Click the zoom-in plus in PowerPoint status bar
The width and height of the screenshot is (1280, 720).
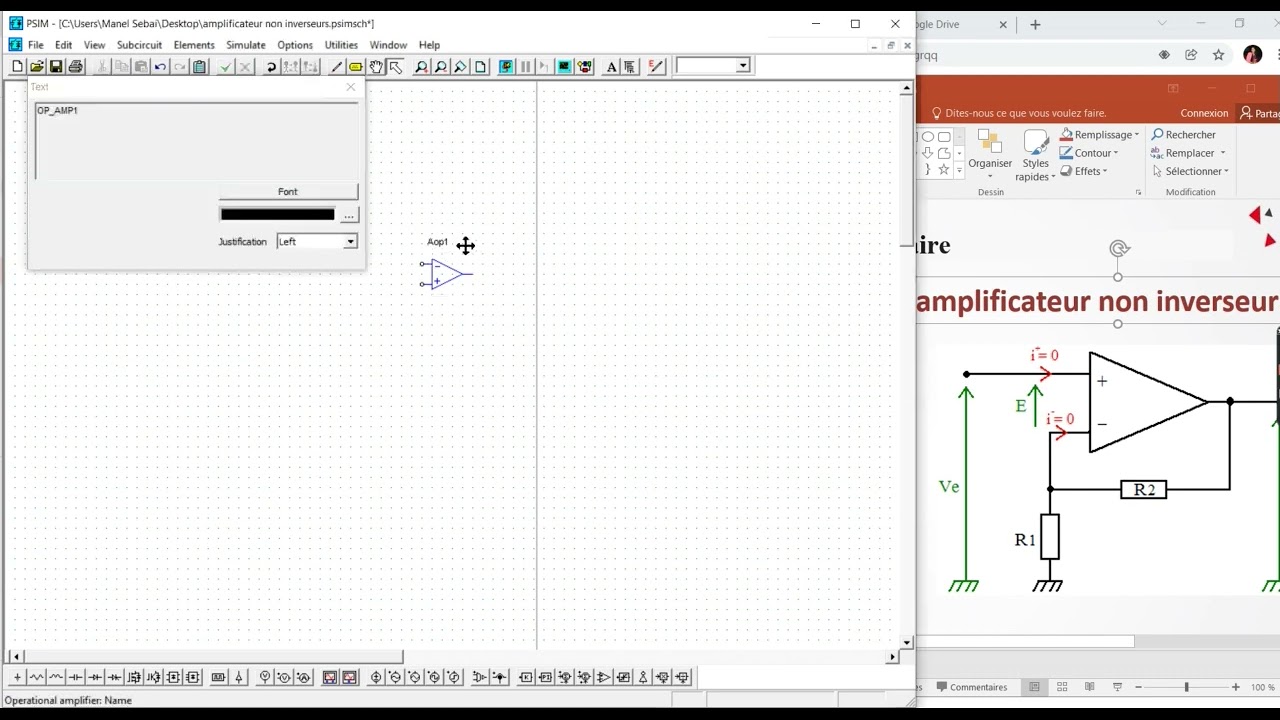click(x=1236, y=687)
